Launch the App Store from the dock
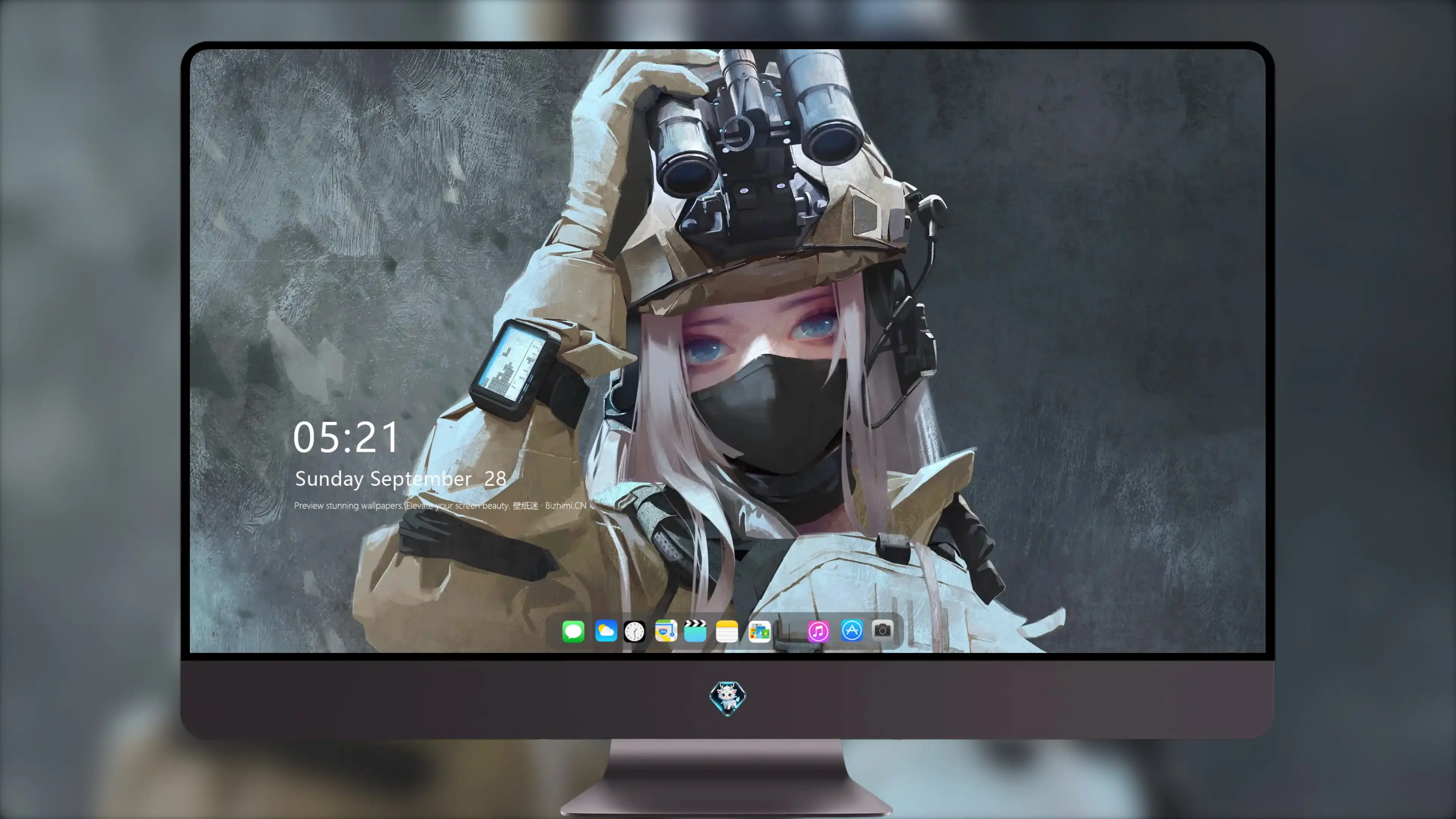Screen dimensions: 1456x819 pos(852,630)
